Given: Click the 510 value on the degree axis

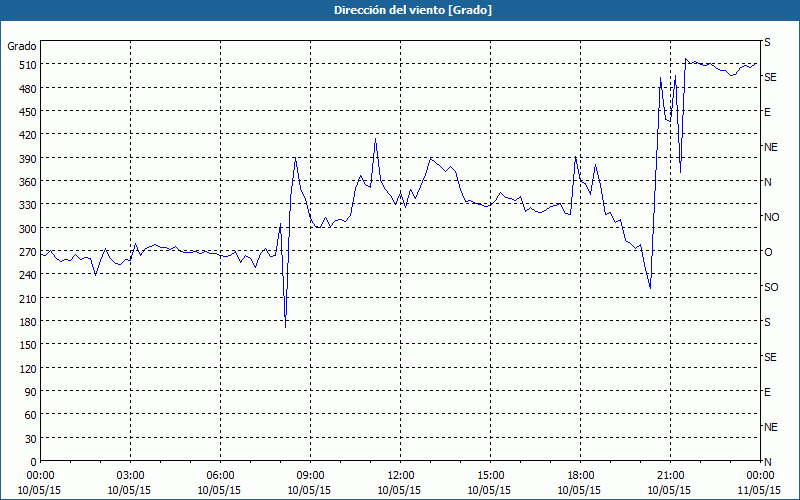Looking at the screenshot, I should 28,65.
